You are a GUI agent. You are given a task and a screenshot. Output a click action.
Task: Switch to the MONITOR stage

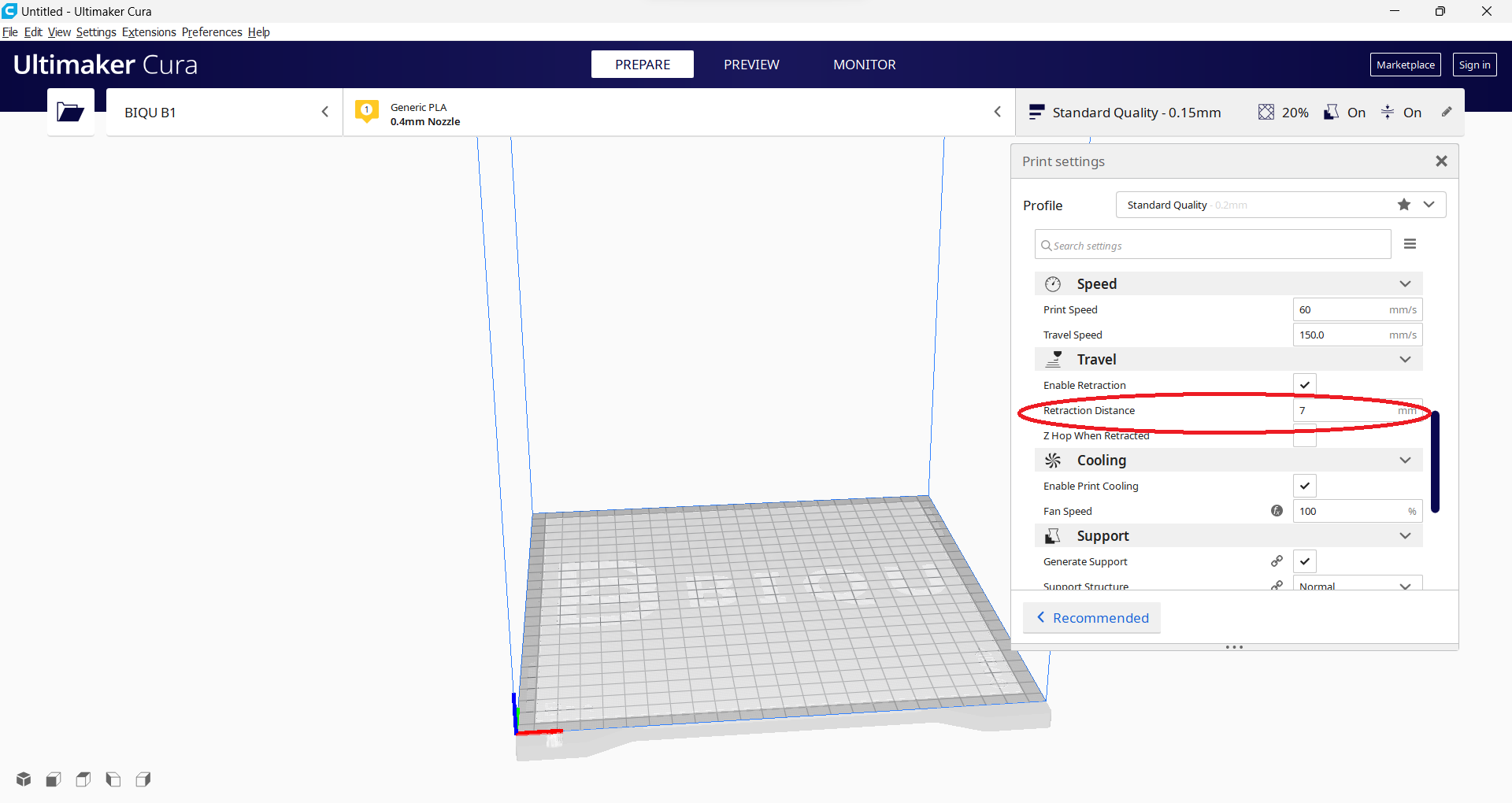865,65
